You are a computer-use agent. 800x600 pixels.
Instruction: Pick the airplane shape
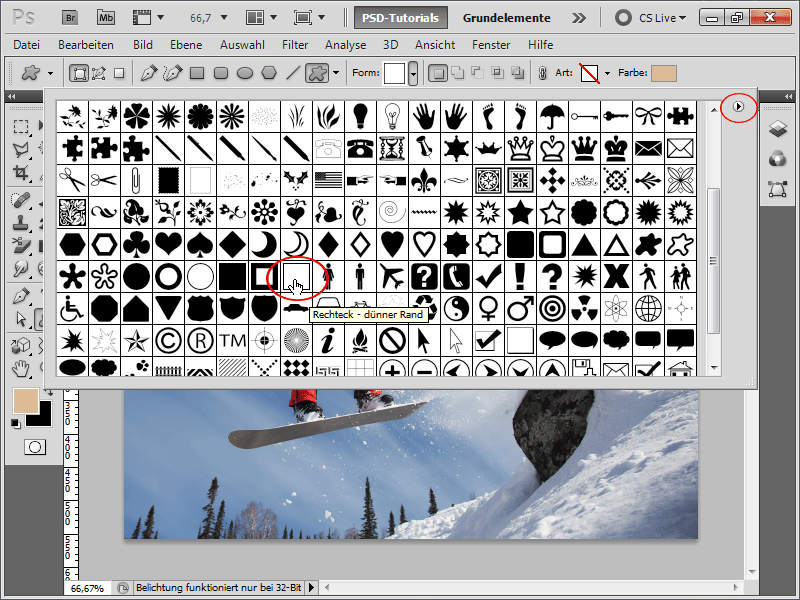[392, 277]
